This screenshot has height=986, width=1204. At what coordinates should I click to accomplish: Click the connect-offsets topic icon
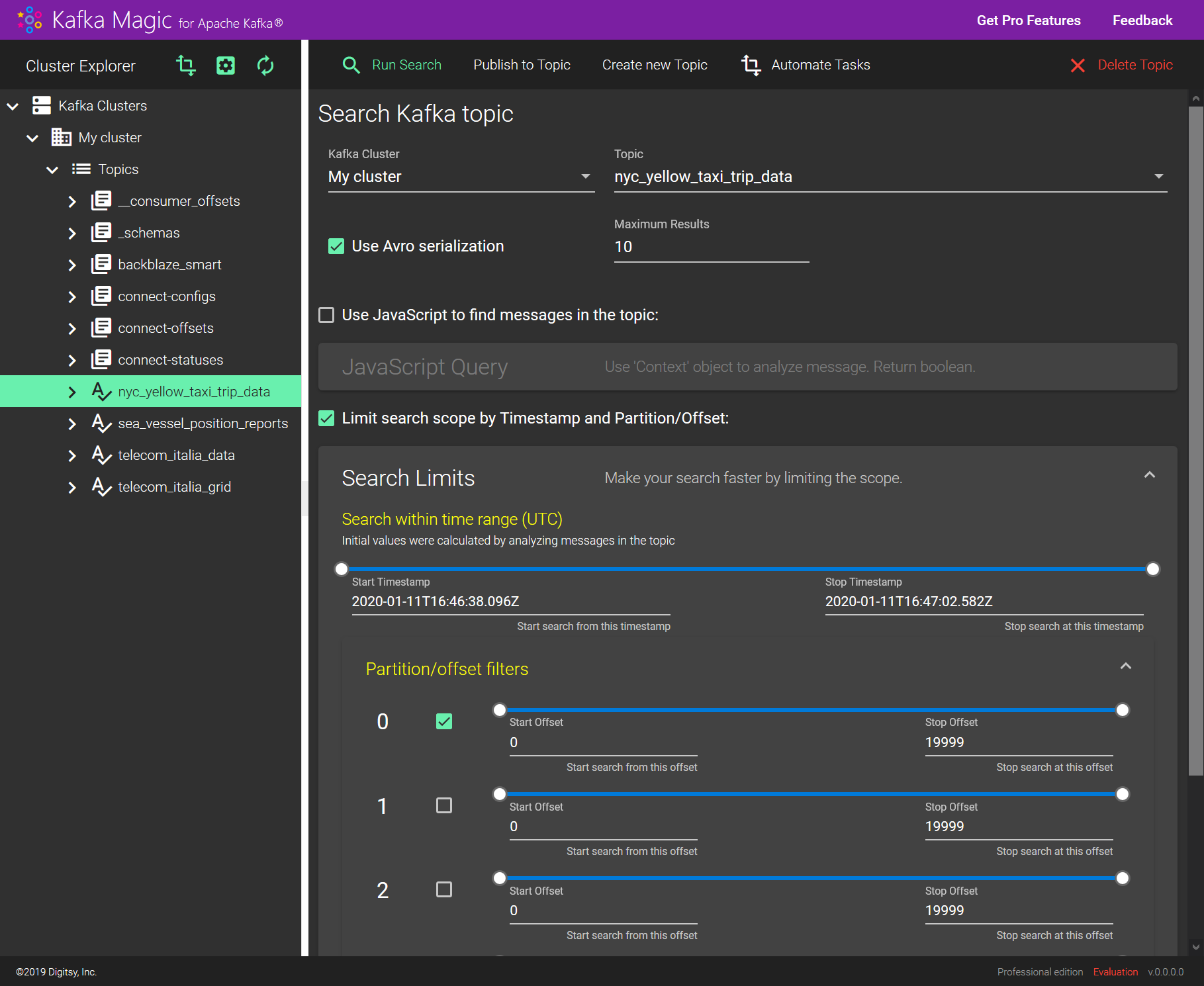[x=101, y=328]
